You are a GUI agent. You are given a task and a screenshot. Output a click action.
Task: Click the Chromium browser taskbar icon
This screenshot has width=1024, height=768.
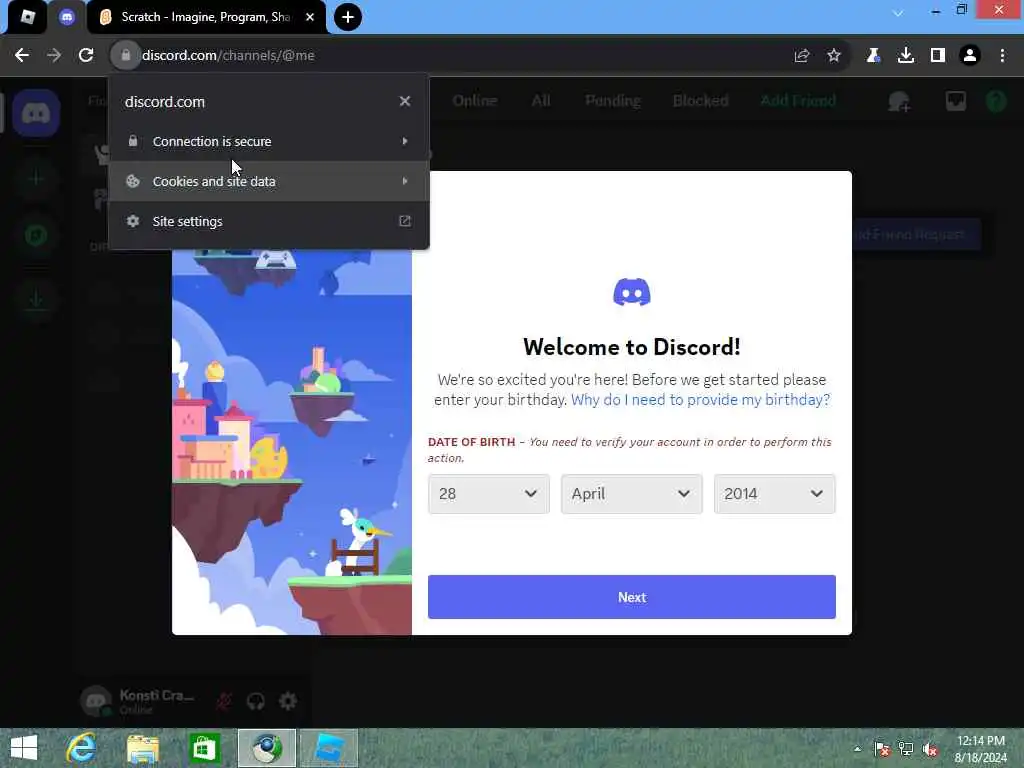pos(266,748)
